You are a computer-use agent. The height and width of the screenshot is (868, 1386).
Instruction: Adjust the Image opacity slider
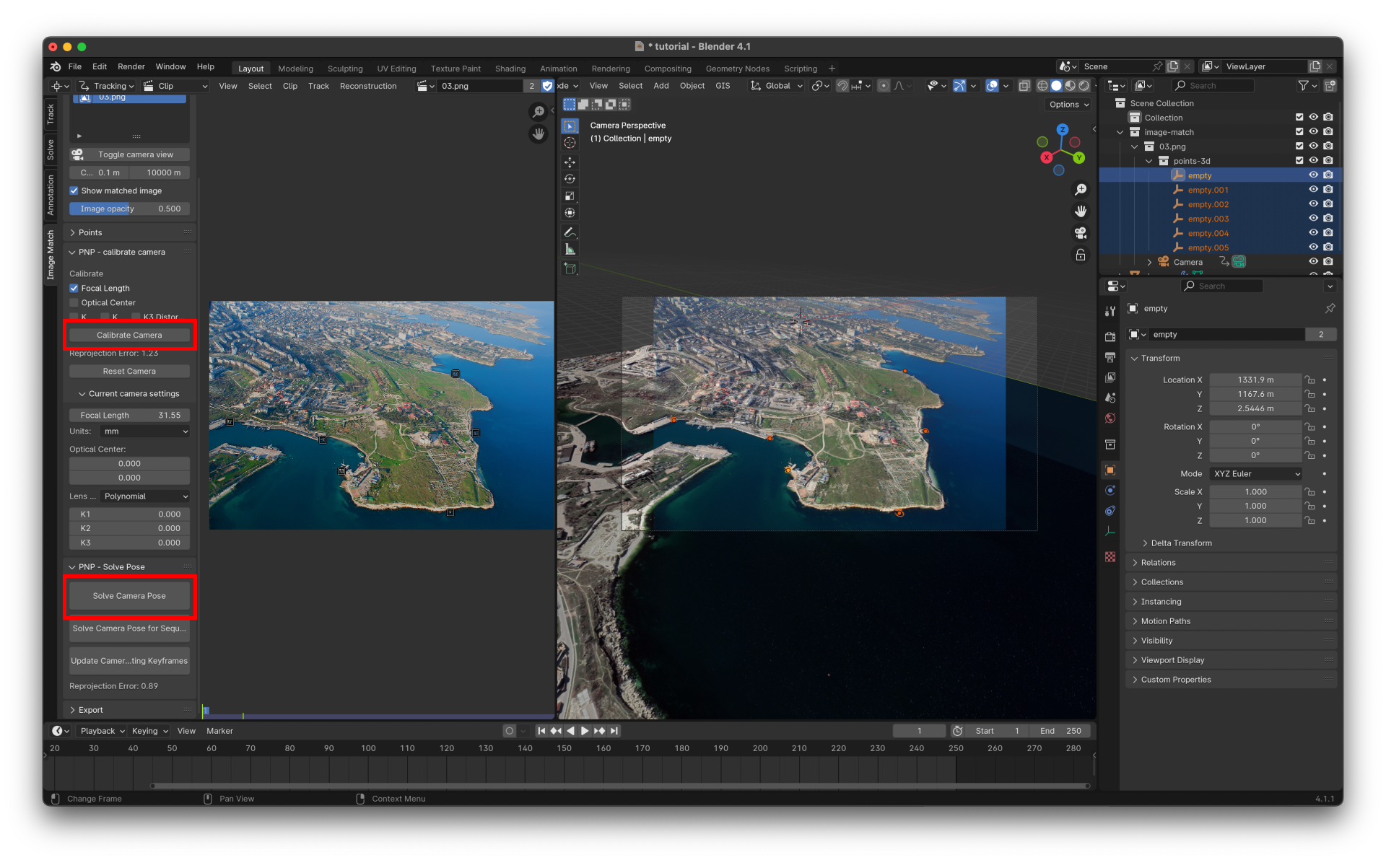[129, 209]
